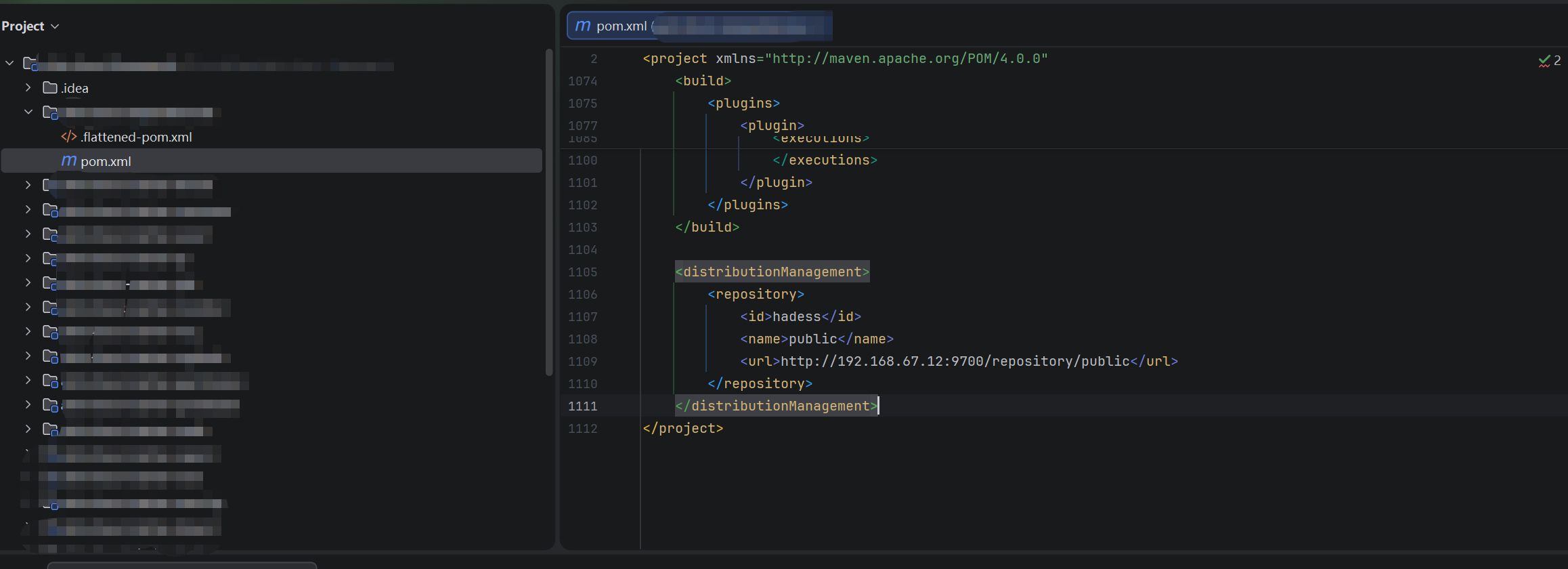
Task: Switch to the pom.xml editor tab
Action: click(622, 26)
